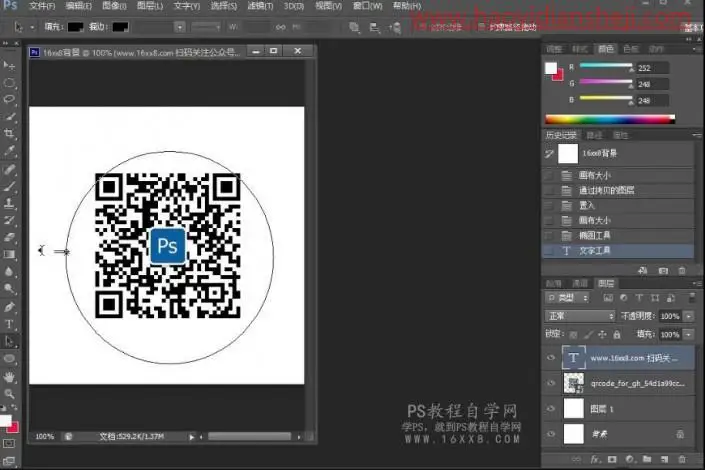Click path operations icon in options bar
Viewport: 705px width, 470px height.
click(x=354, y=27)
